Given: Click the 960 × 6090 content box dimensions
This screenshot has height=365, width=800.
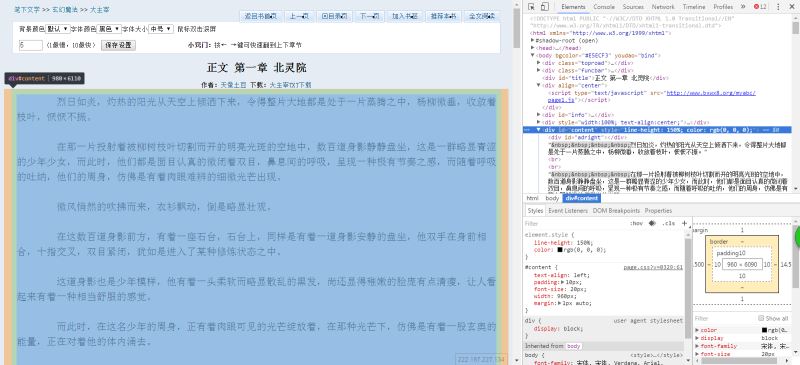Looking at the screenshot, I should pos(742,264).
